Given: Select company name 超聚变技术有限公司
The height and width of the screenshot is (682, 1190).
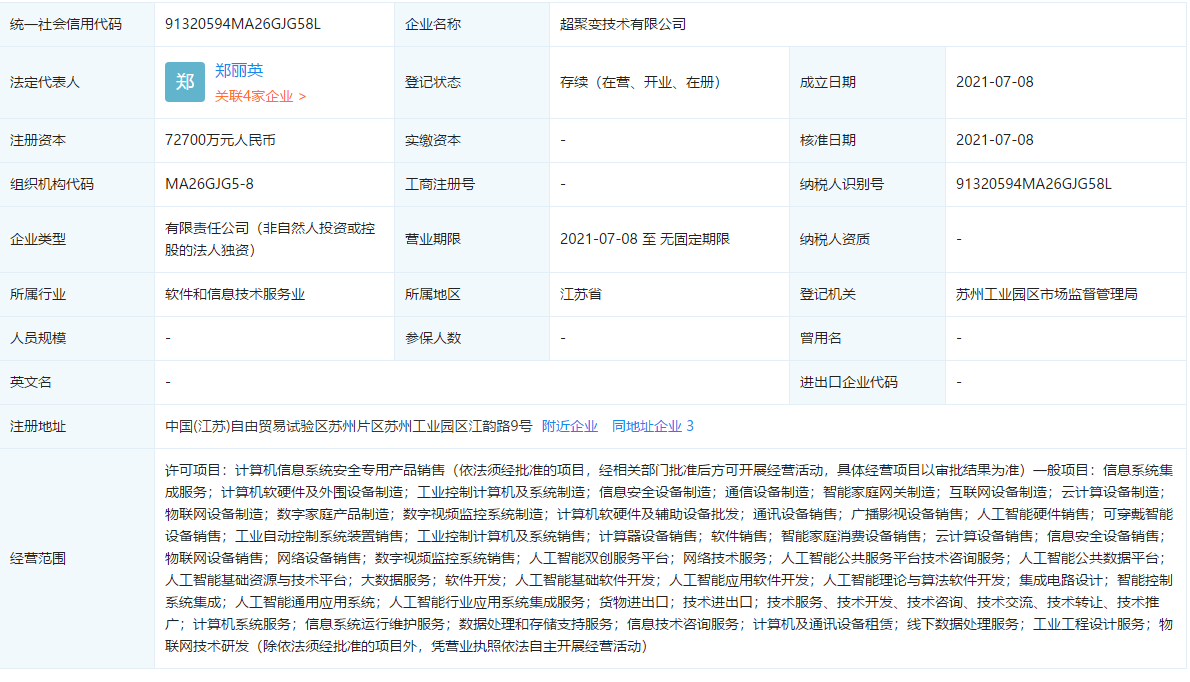Looking at the screenshot, I should click(x=623, y=24).
